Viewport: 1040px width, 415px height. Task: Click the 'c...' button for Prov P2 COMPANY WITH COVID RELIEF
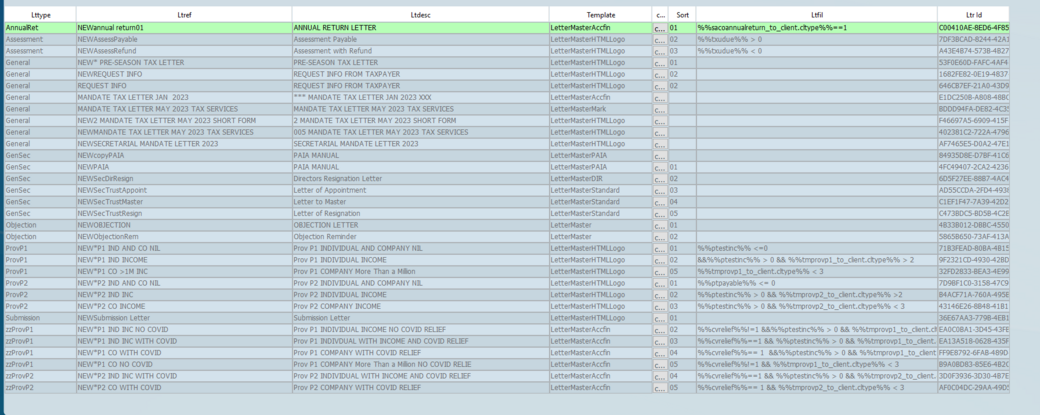(659, 386)
